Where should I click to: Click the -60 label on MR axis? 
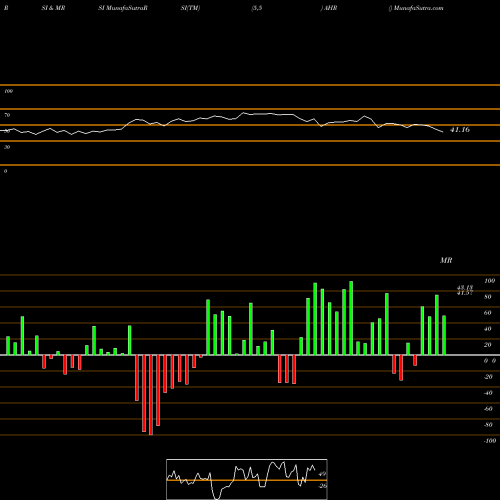(488, 409)
